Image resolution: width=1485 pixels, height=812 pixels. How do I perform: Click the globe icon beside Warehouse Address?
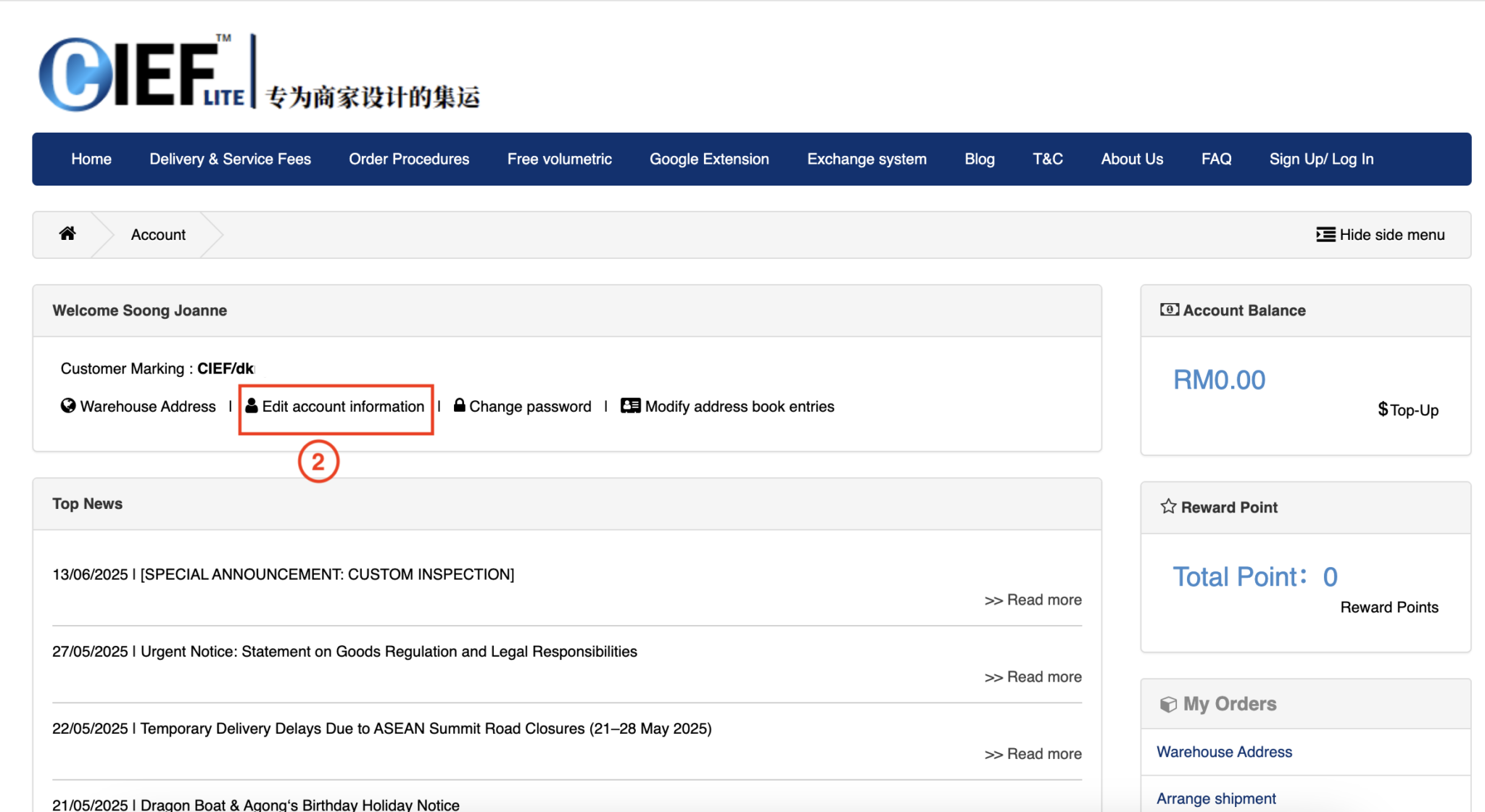pyautogui.click(x=68, y=406)
